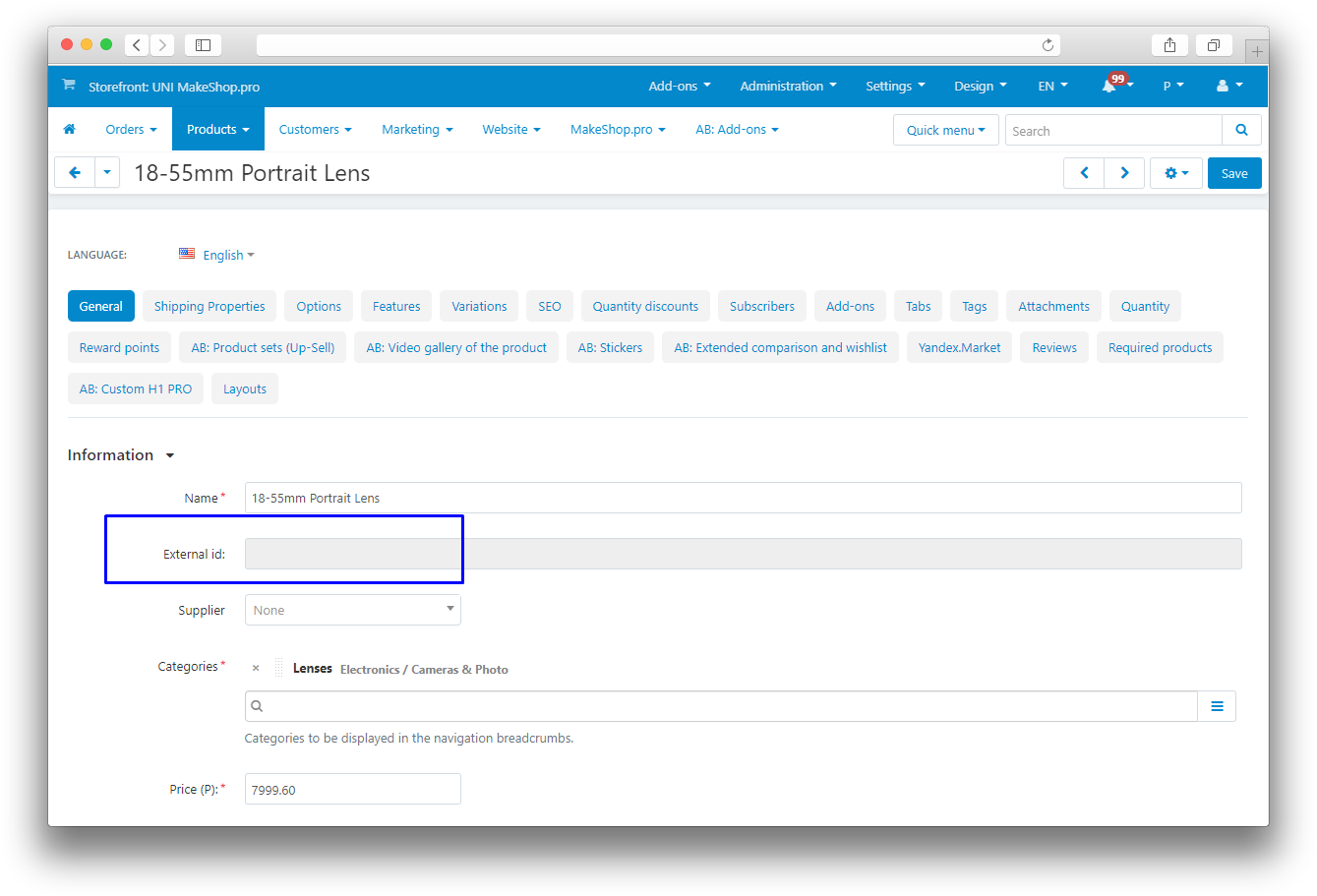
Task: Open the Quick menu dropdown
Action: point(945,130)
